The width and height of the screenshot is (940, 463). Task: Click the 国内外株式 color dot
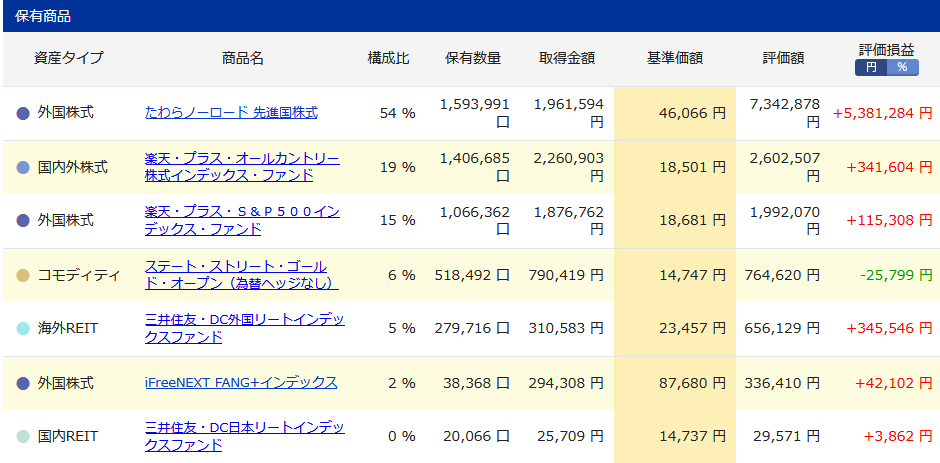point(23,167)
